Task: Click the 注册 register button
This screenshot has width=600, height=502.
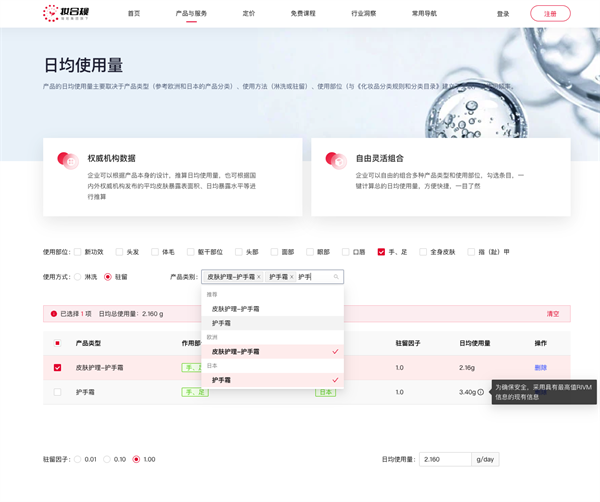Action: tap(550, 14)
